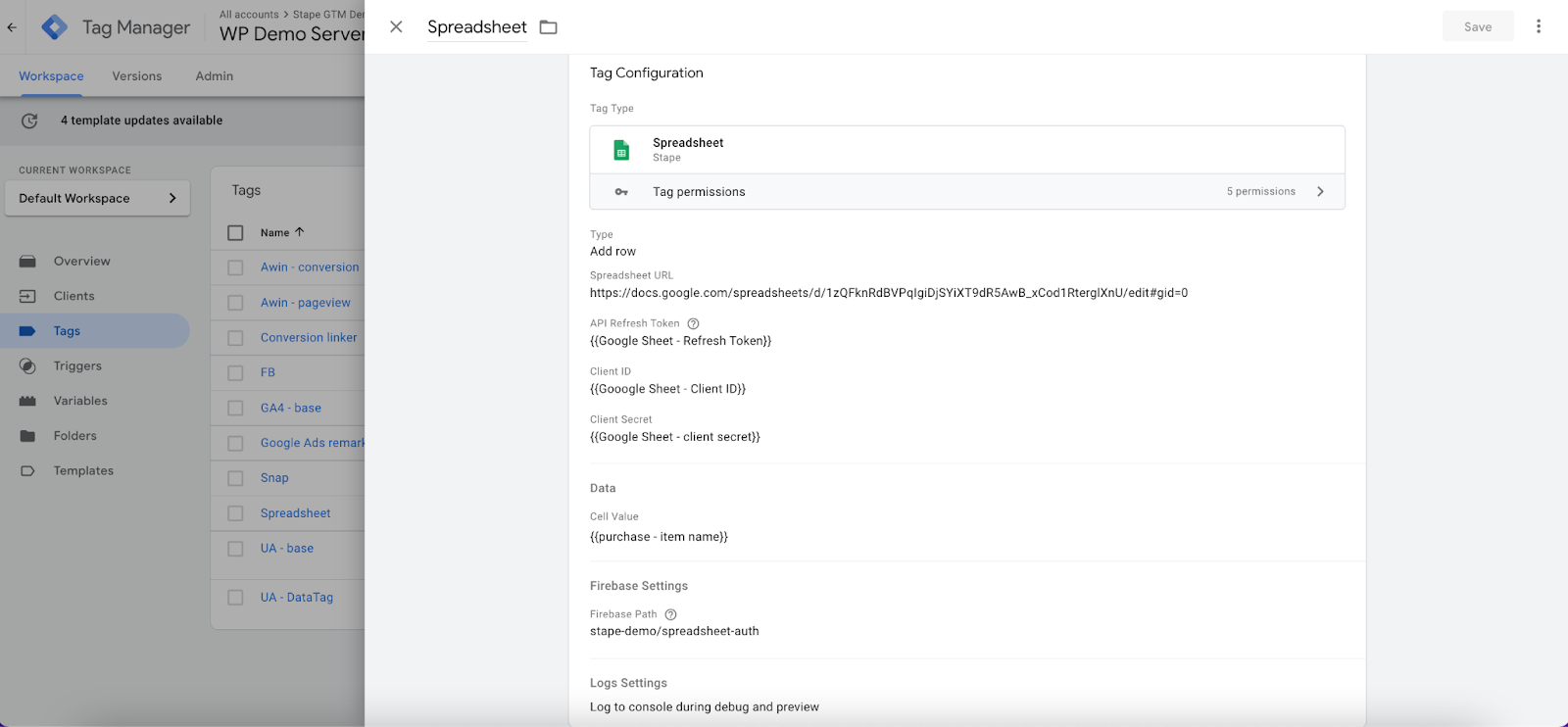This screenshot has height=727, width=1568.
Task: Open the Spreadsheet tag link in list
Action: click(x=296, y=513)
